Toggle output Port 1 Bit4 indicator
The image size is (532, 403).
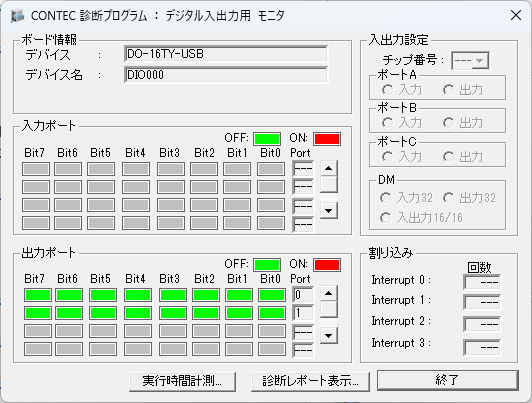[137, 313]
